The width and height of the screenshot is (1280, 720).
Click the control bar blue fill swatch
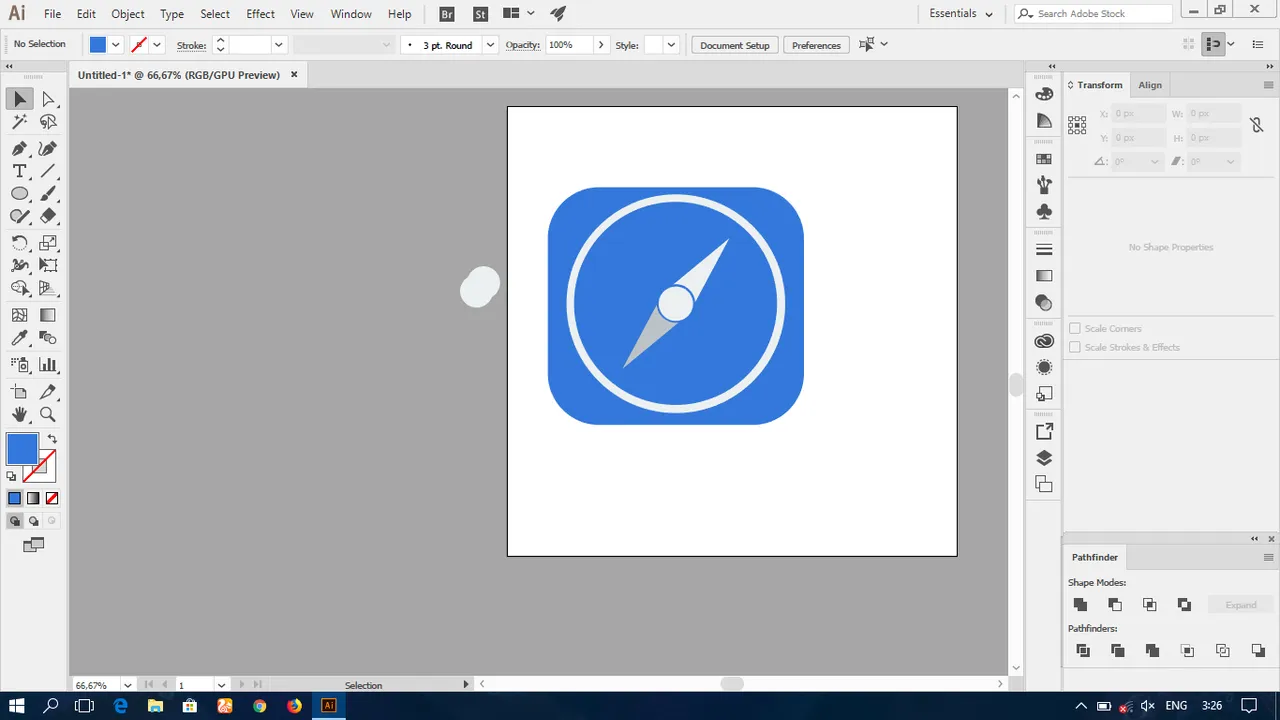[98, 45]
